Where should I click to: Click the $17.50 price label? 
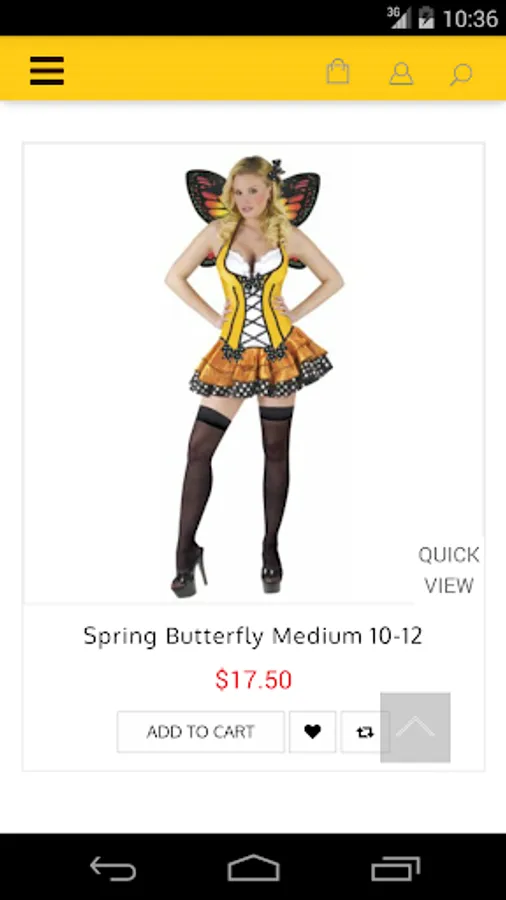(x=254, y=680)
